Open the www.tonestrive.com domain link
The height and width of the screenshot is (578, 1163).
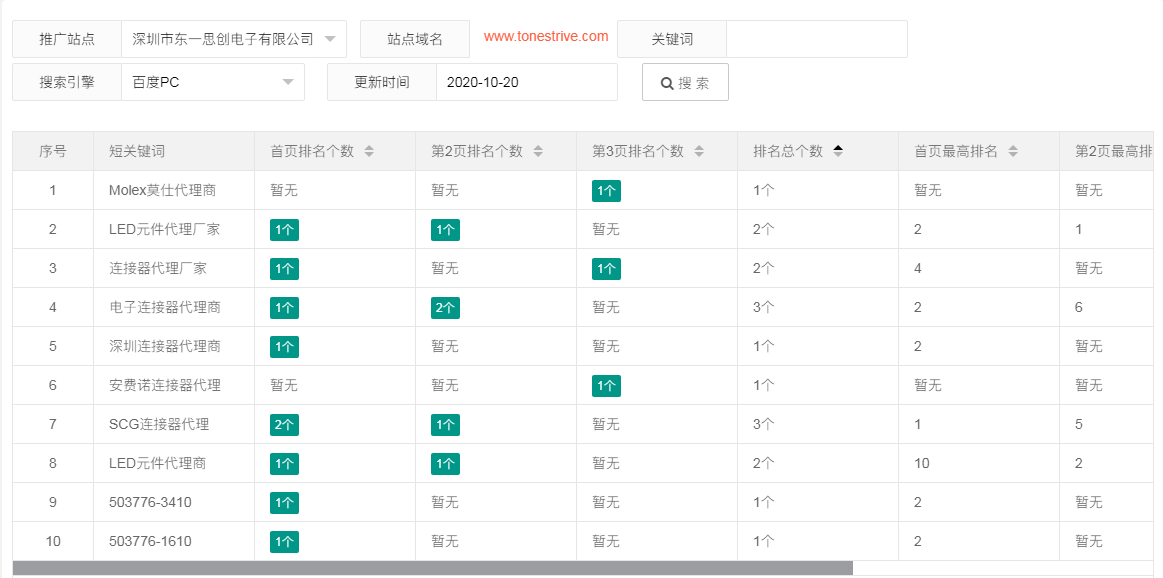click(x=546, y=36)
